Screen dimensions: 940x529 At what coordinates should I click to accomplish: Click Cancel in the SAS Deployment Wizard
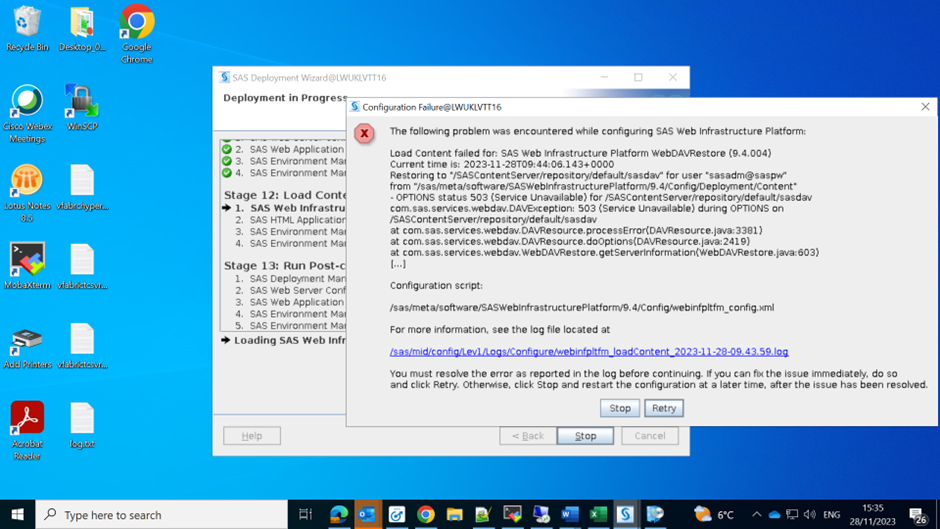point(650,436)
